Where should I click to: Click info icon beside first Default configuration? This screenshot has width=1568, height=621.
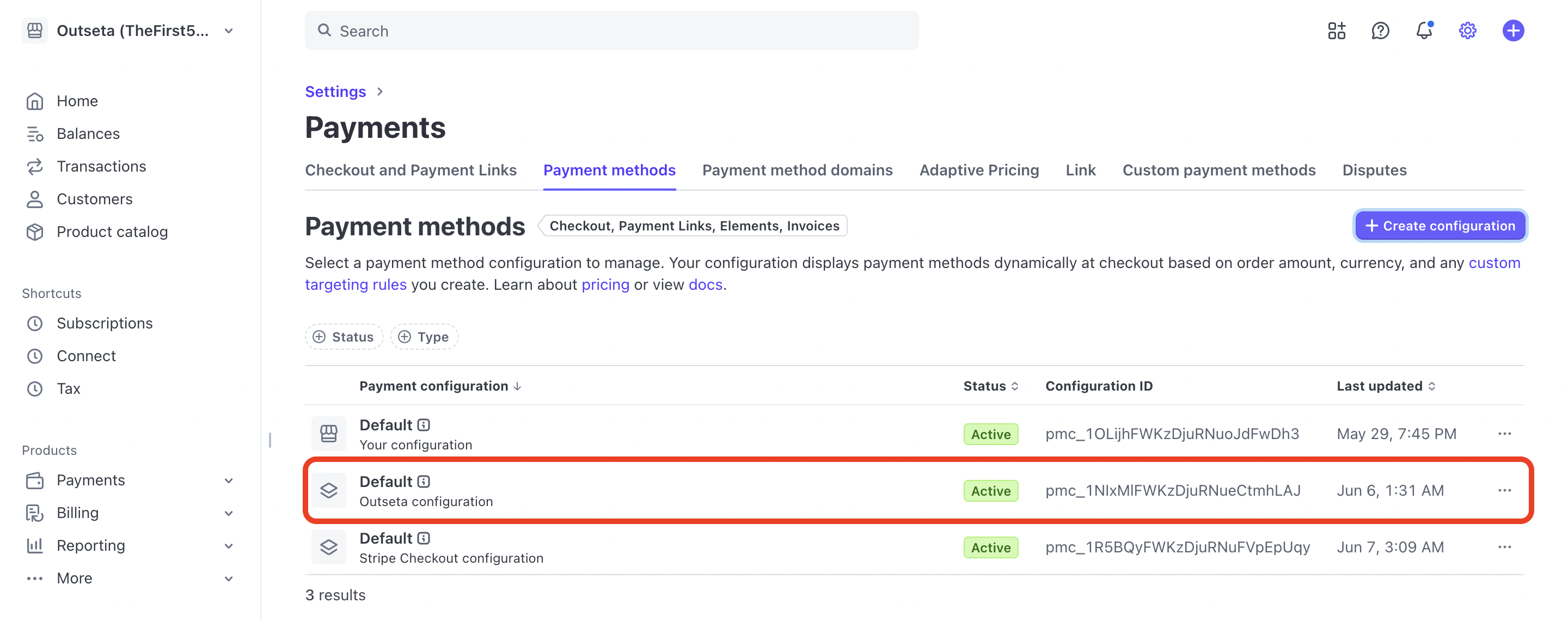tap(424, 424)
